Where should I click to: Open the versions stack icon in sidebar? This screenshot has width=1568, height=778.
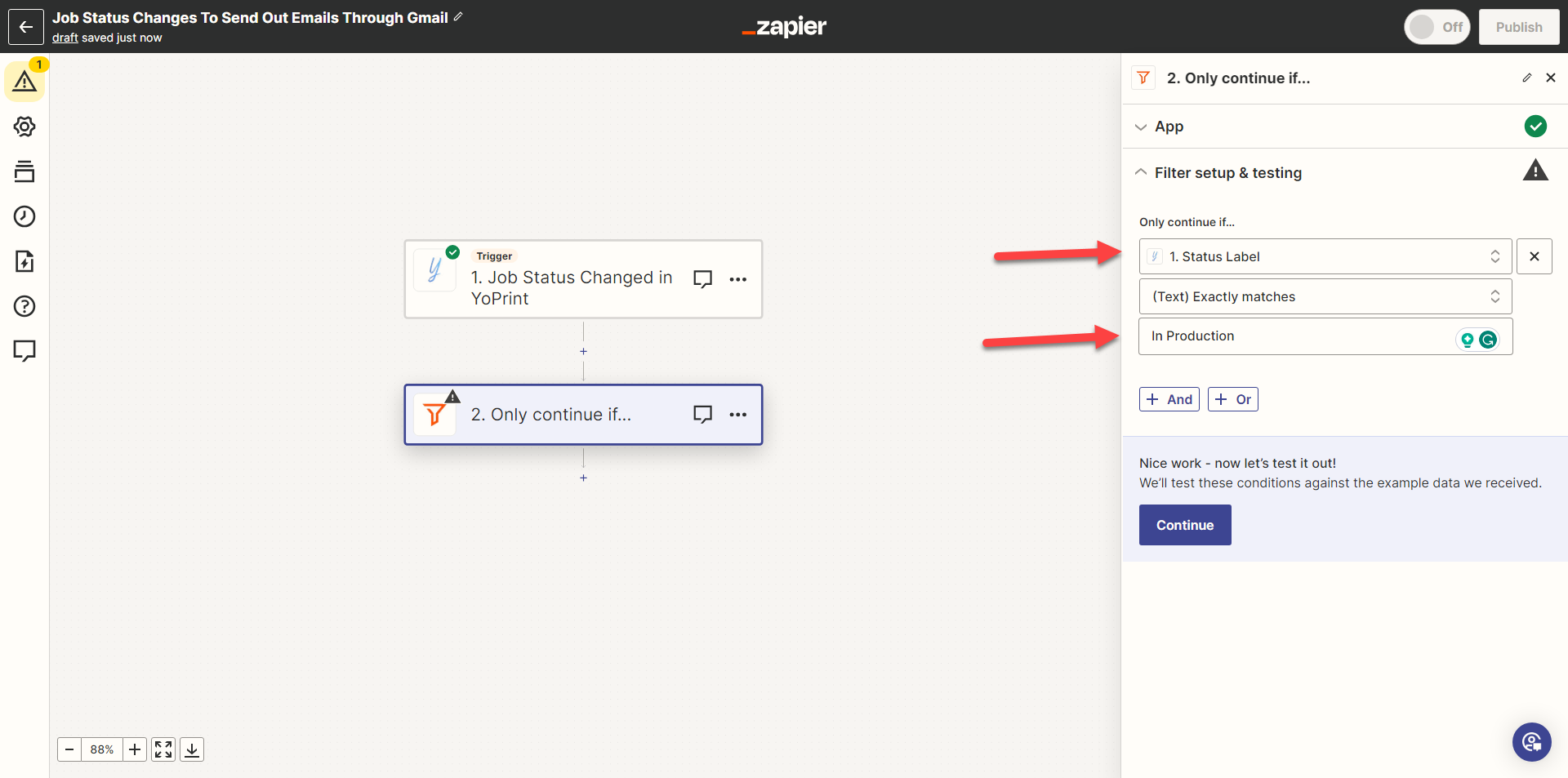click(24, 171)
